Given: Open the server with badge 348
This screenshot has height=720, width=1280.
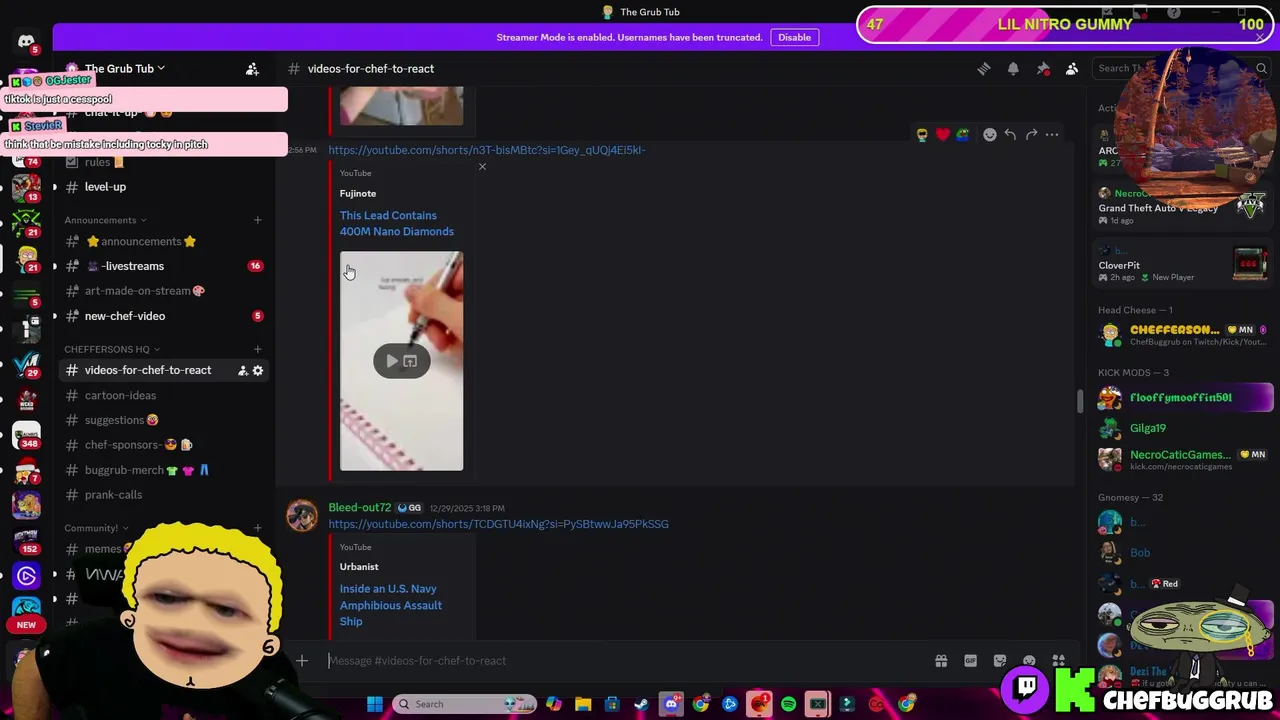Looking at the screenshot, I should pos(27,435).
